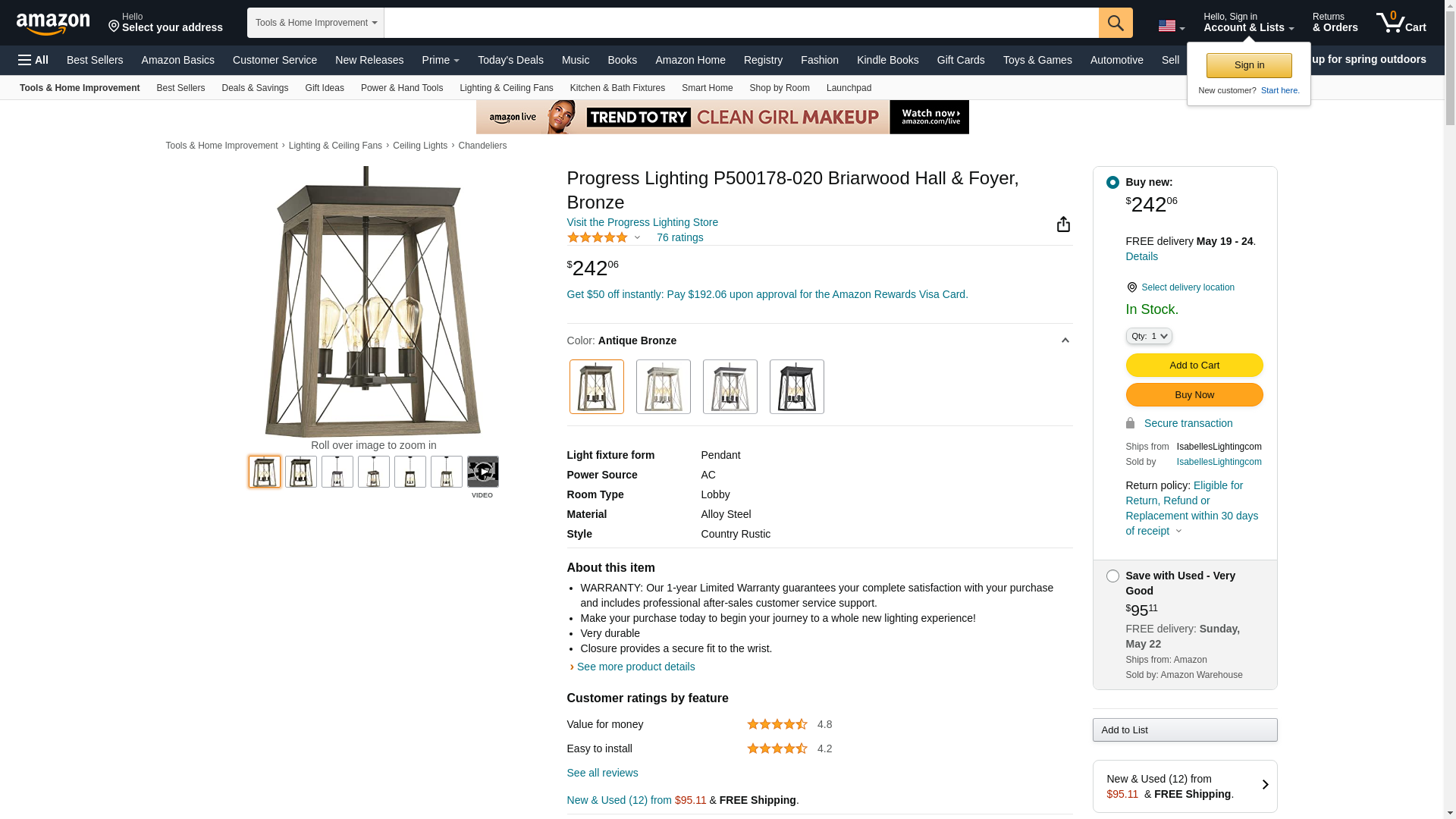Open Lighting & Ceiling Fans subnav tab
The width and height of the screenshot is (1456, 819).
coord(506,88)
